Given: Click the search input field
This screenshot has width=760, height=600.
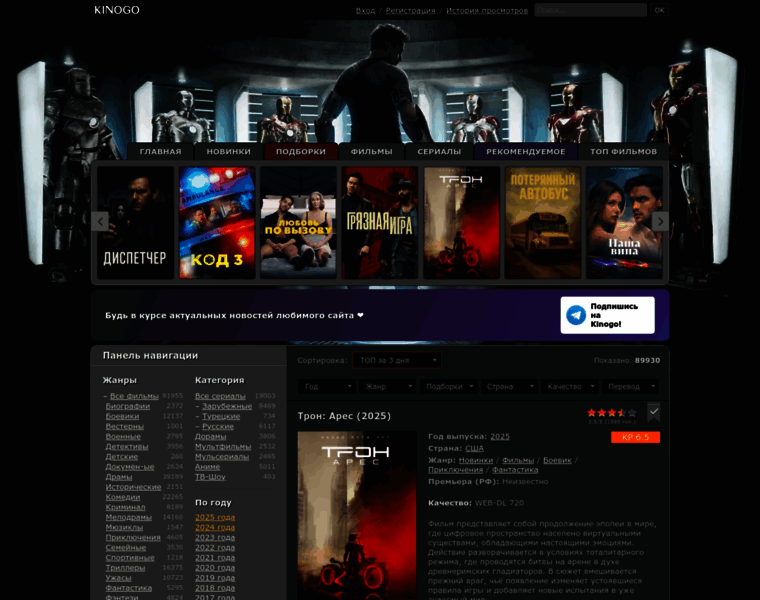Looking at the screenshot, I should pos(590,10).
